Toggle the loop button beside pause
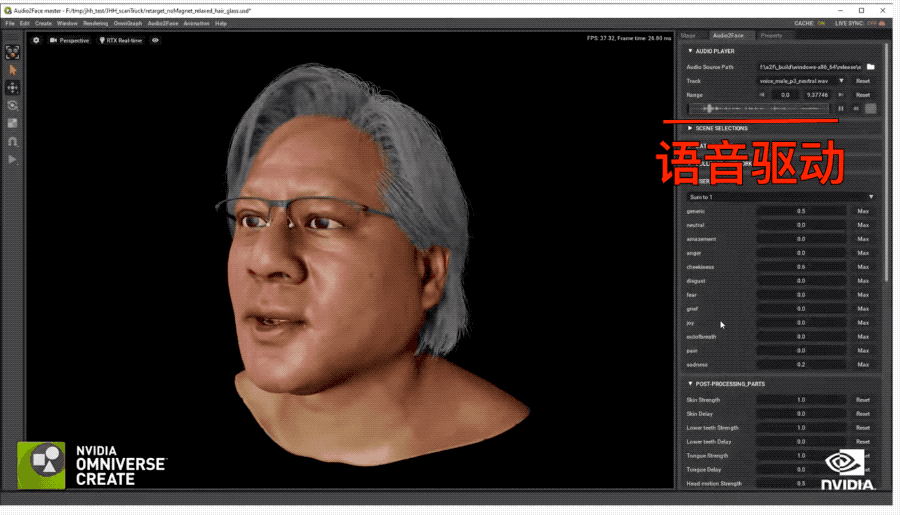This screenshot has width=900, height=515. click(x=855, y=108)
